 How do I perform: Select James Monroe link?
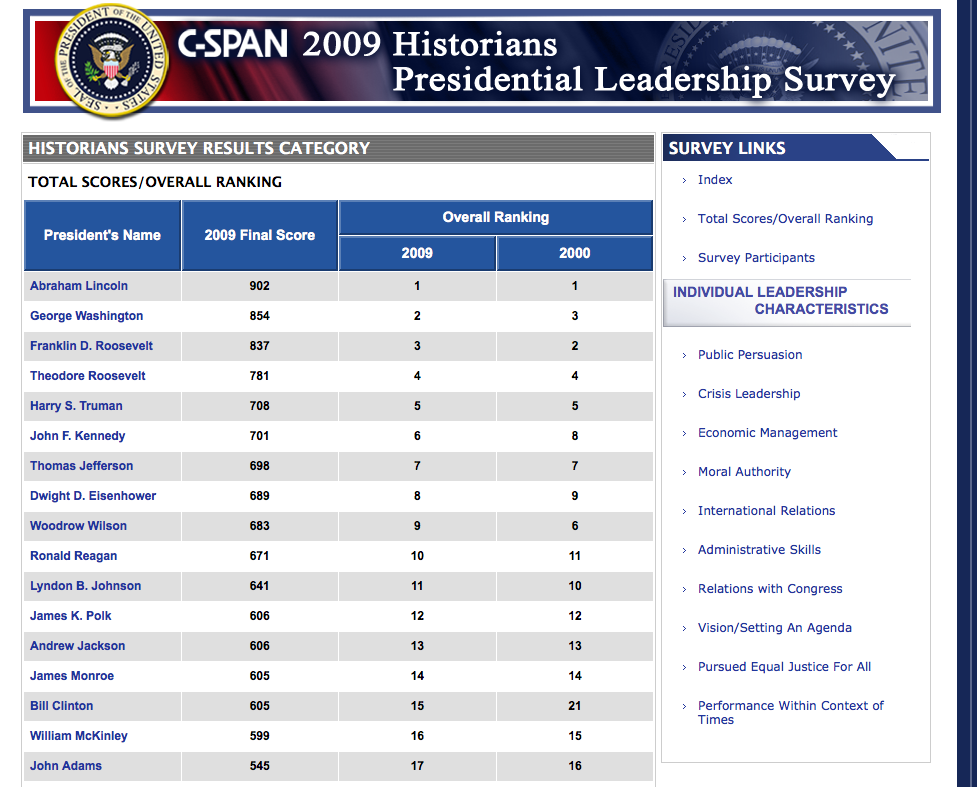(x=72, y=675)
